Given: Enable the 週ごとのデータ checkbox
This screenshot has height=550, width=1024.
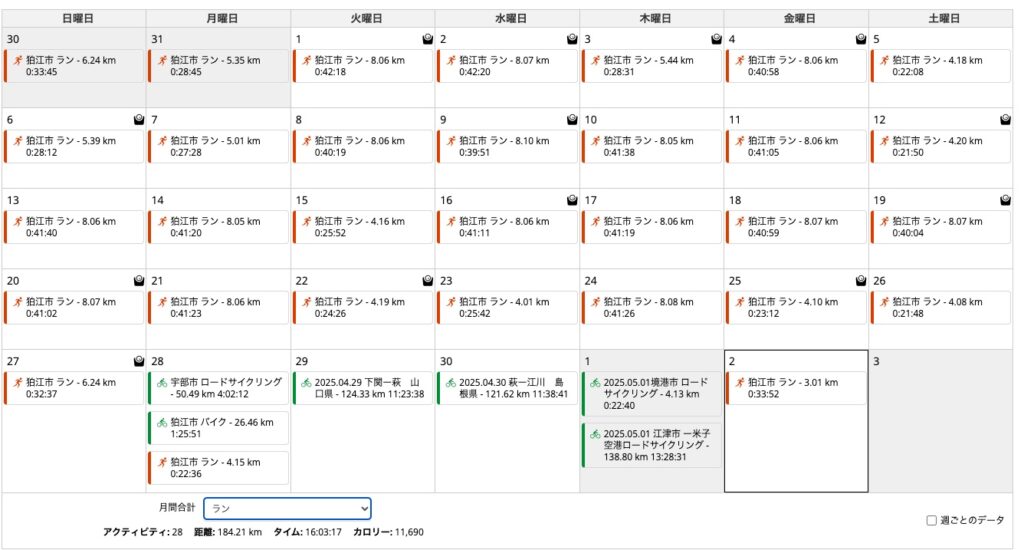Looking at the screenshot, I should point(932,521).
